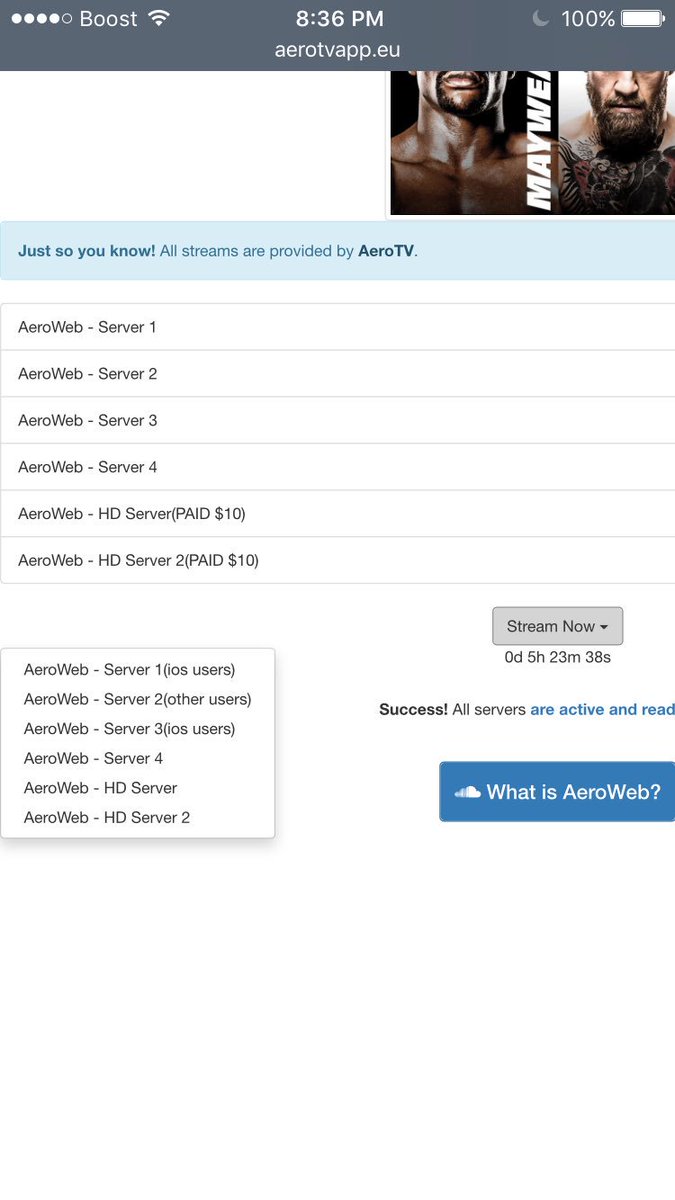
Task: Pick AeroWeb - Server 4 list row
Action: pos(337,467)
